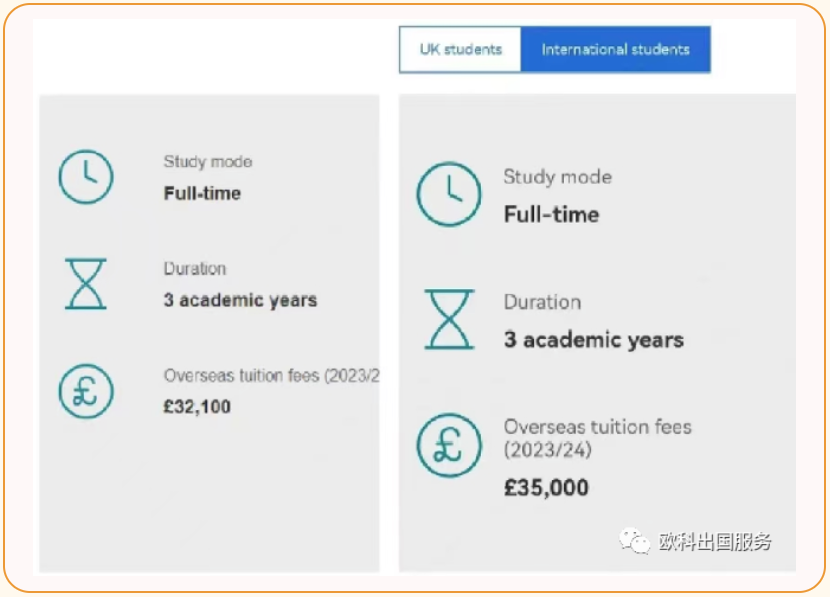The image size is (830, 597).
Task: Switch to the UK students tab
Action: coord(460,49)
